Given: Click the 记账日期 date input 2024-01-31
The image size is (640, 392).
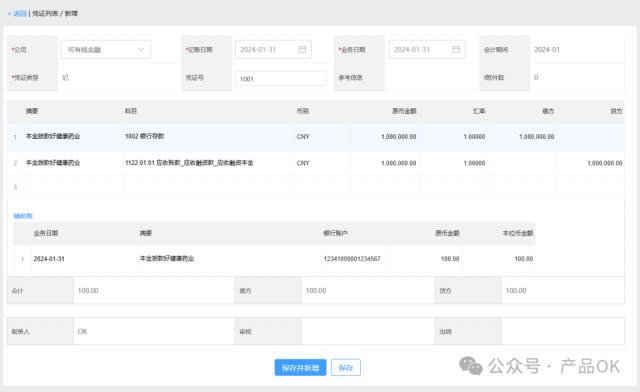Looking at the screenshot, I should [273, 49].
